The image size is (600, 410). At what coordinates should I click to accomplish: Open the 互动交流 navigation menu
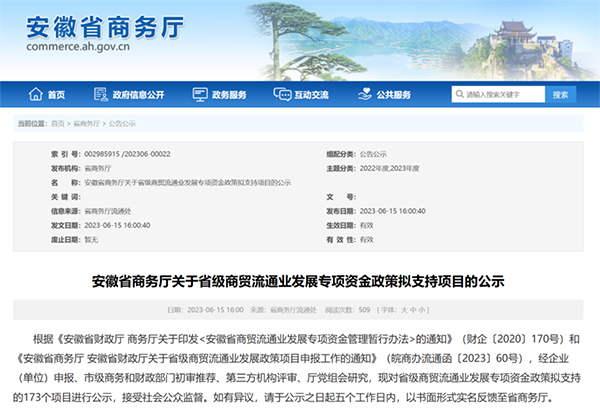[x=311, y=95]
